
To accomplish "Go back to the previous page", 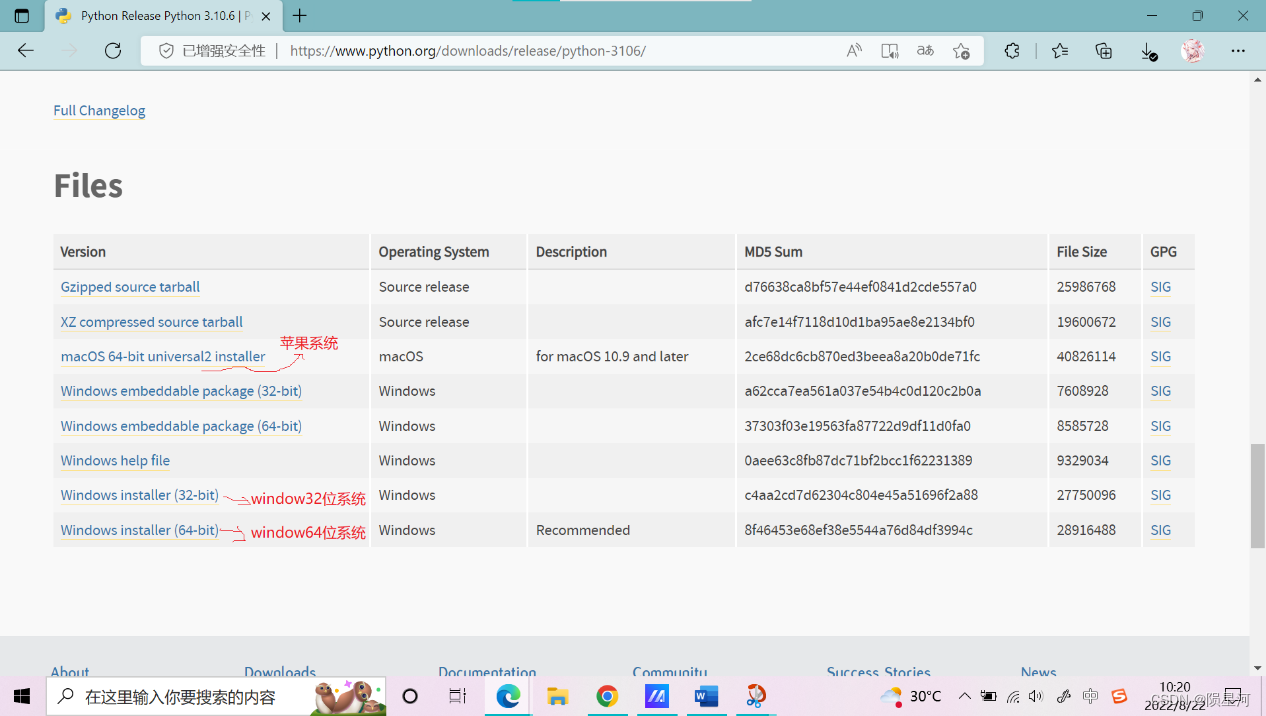I will point(26,51).
